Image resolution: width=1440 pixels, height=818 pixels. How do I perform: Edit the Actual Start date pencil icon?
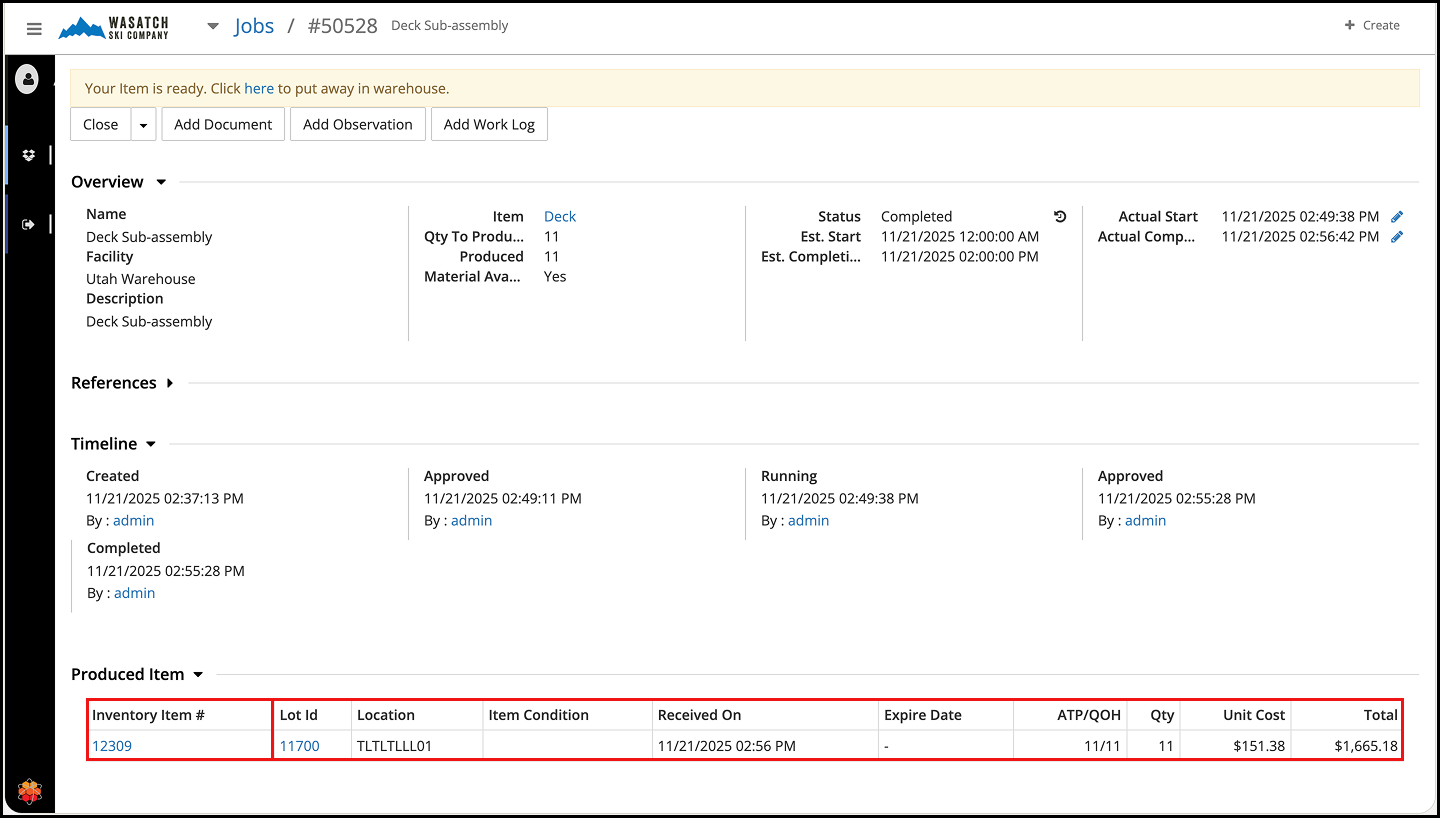click(x=1397, y=216)
